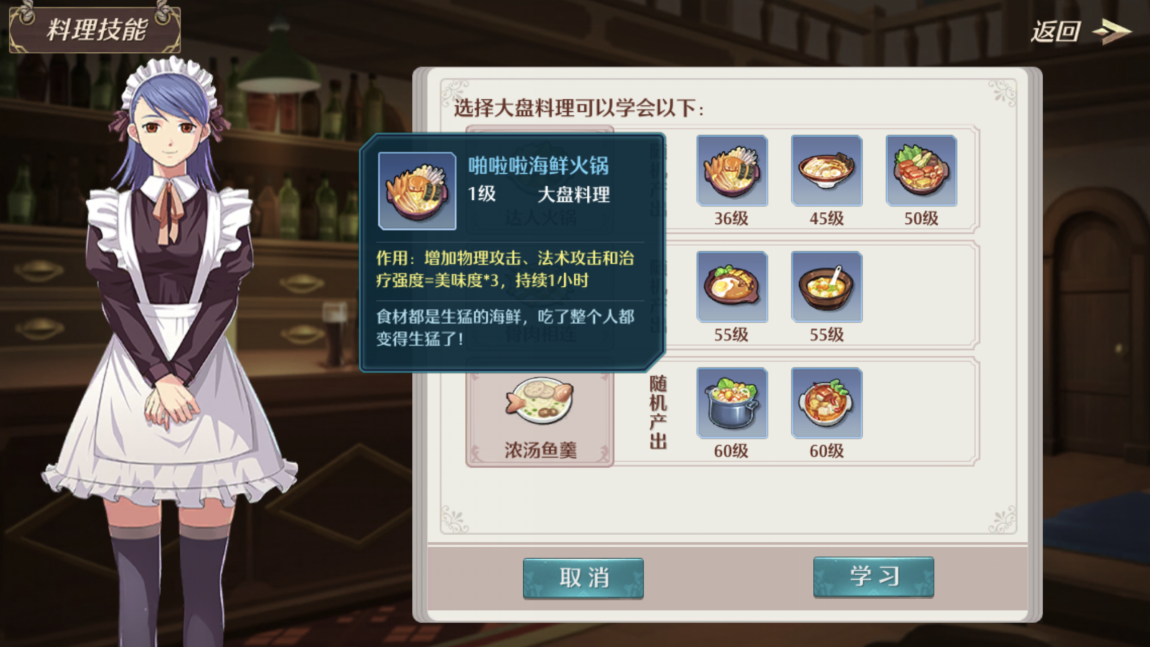Select the 45级 noodle bowl dish icon

(x=827, y=170)
